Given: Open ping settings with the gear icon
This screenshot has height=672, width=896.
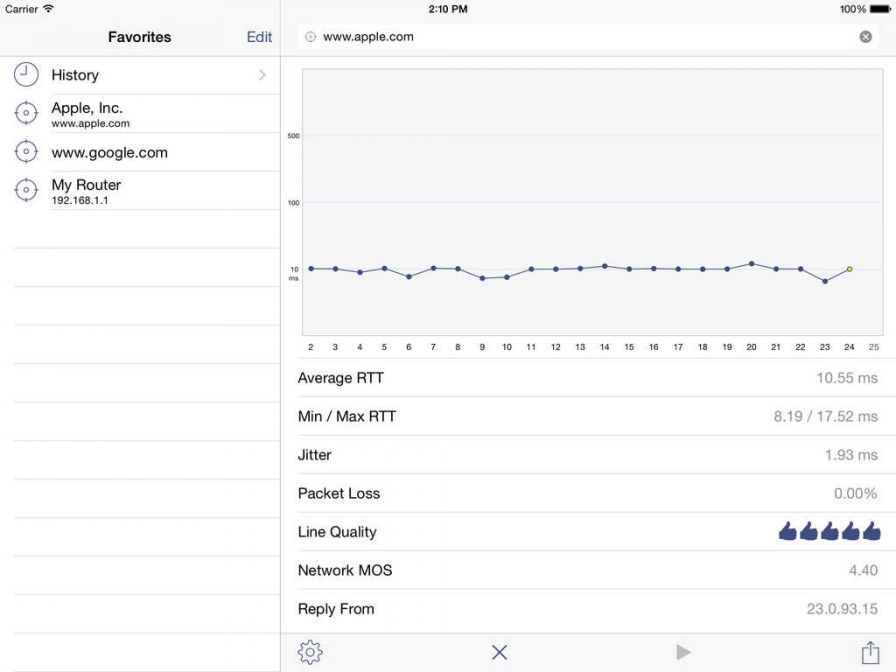Looking at the screenshot, I should click(x=310, y=651).
